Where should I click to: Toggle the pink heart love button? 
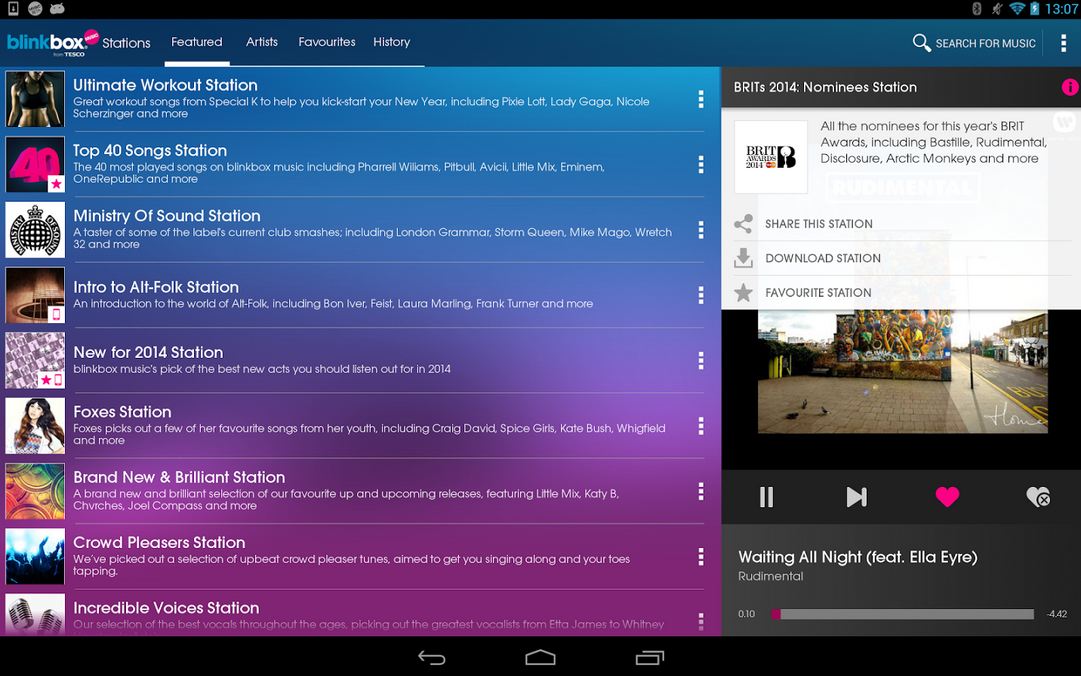pos(947,496)
